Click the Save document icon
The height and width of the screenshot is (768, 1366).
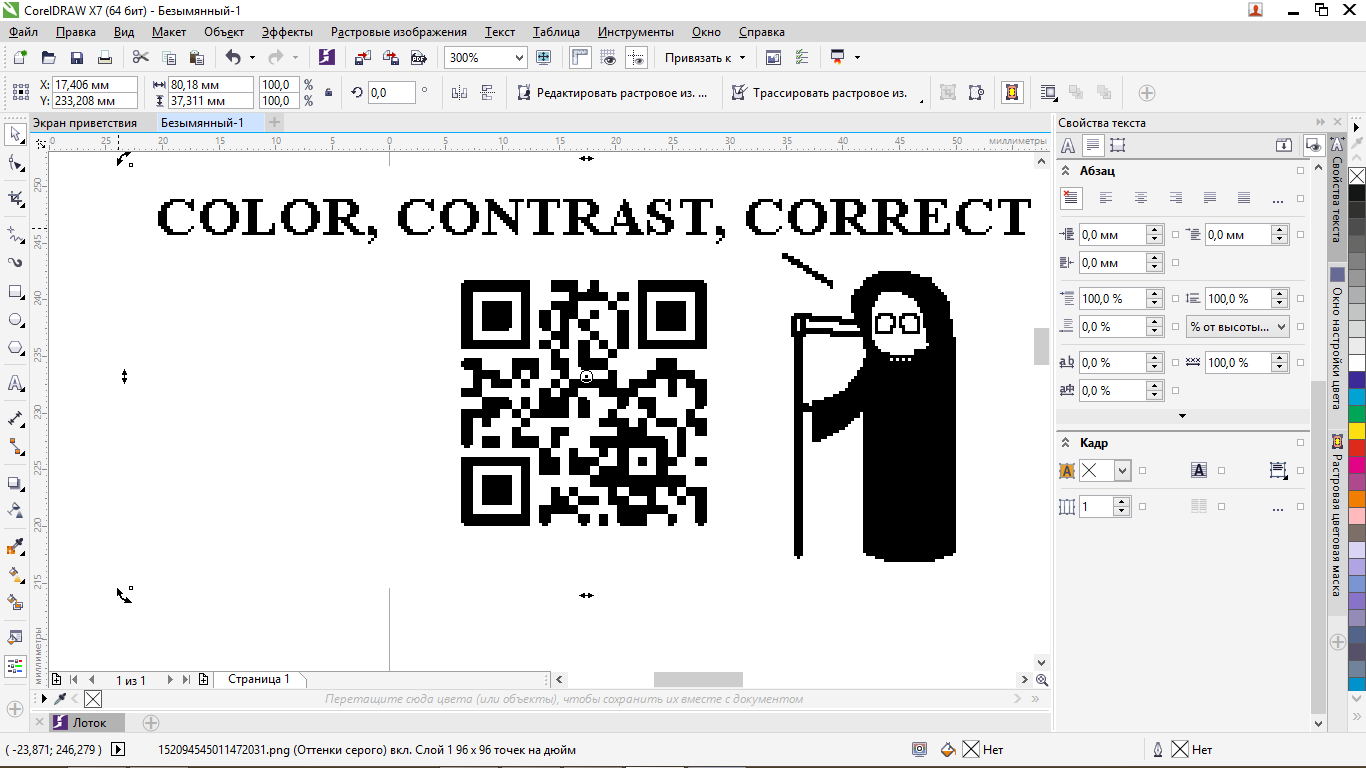tap(76, 58)
